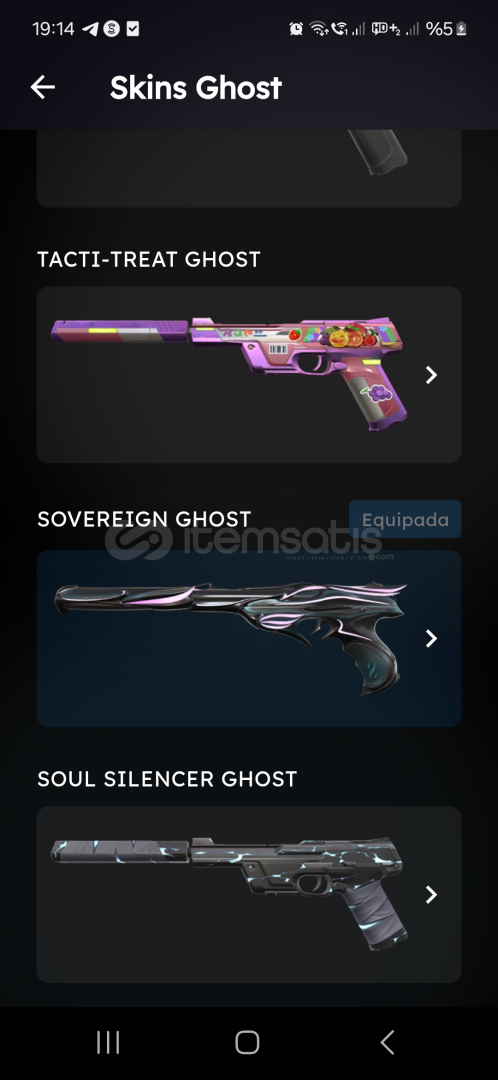Open Soul Silencer Ghost chevron arrow

pyautogui.click(x=431, y=895)
